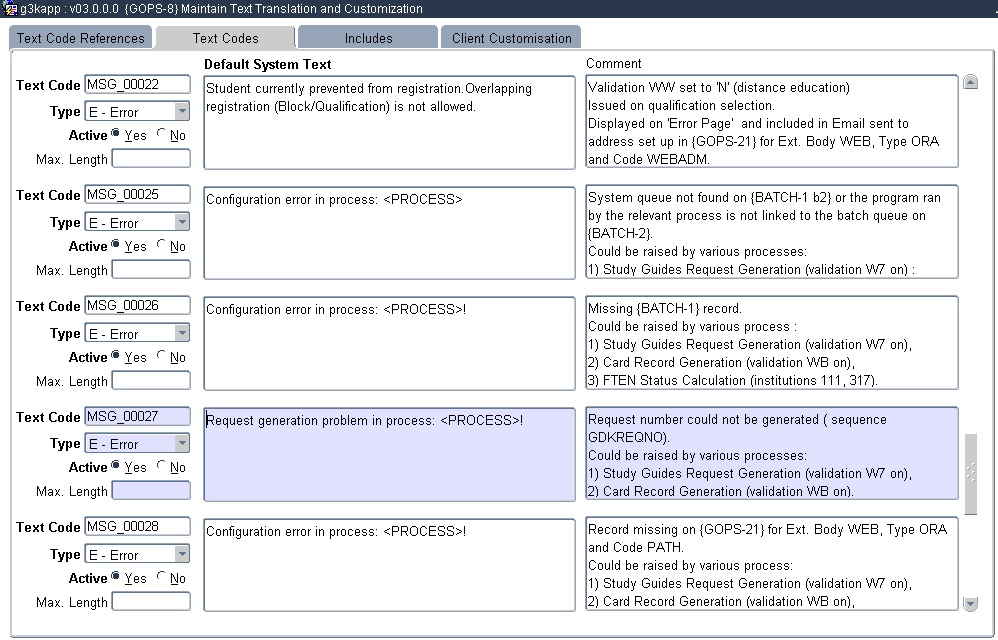
Task: Click the scrollbar down arrow icon
Action: click(x=969, y=604)
